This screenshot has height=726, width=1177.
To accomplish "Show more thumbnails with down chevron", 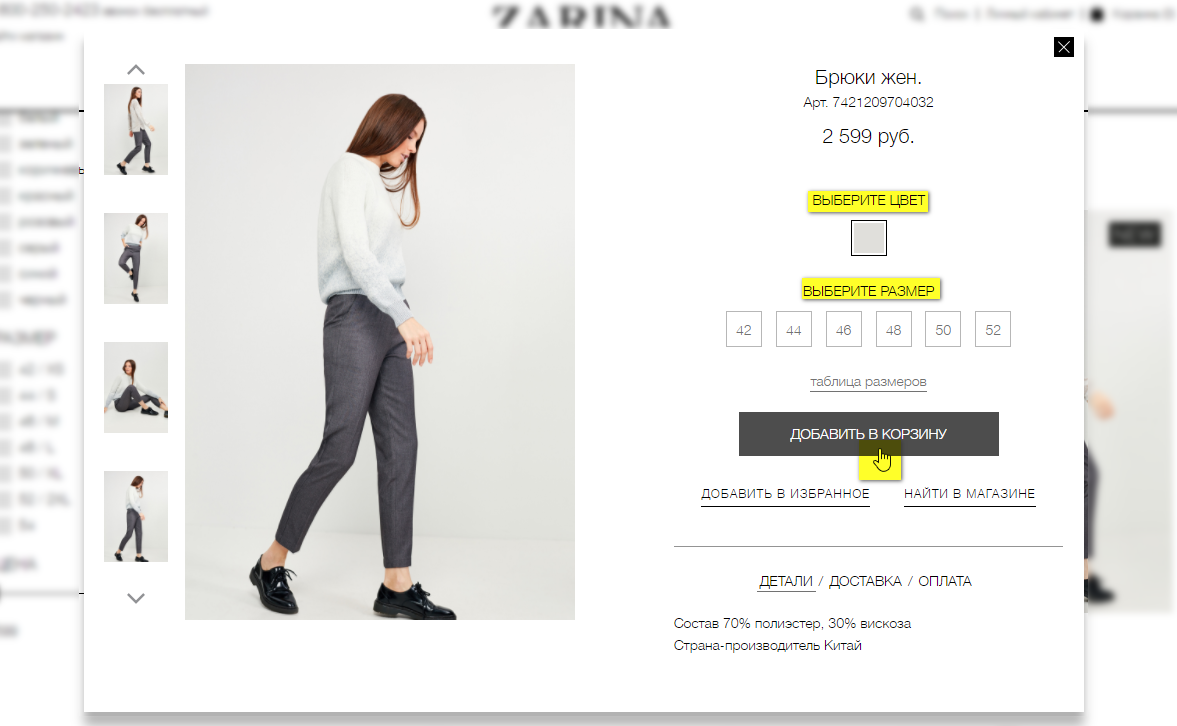I will point(136,598).
